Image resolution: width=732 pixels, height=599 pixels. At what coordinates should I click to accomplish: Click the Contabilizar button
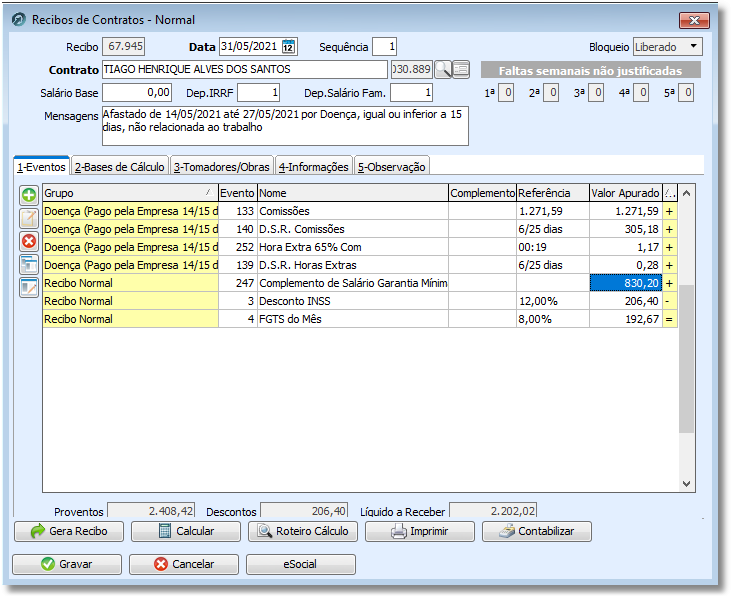(x=537, y=531)
